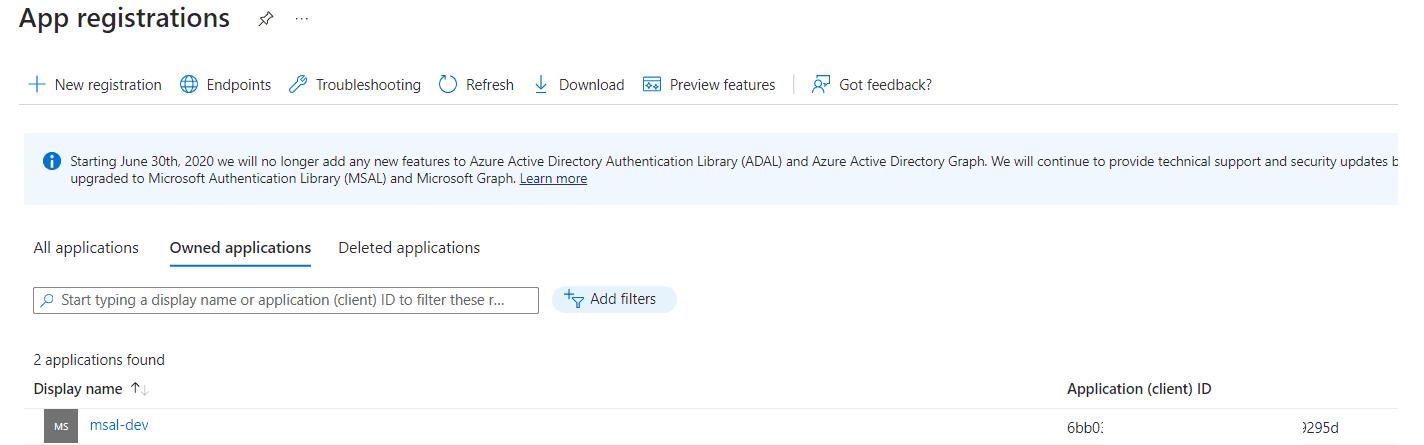1424x445 pixels.
Task: Click the Preview features icon
Action: point(652,85)
